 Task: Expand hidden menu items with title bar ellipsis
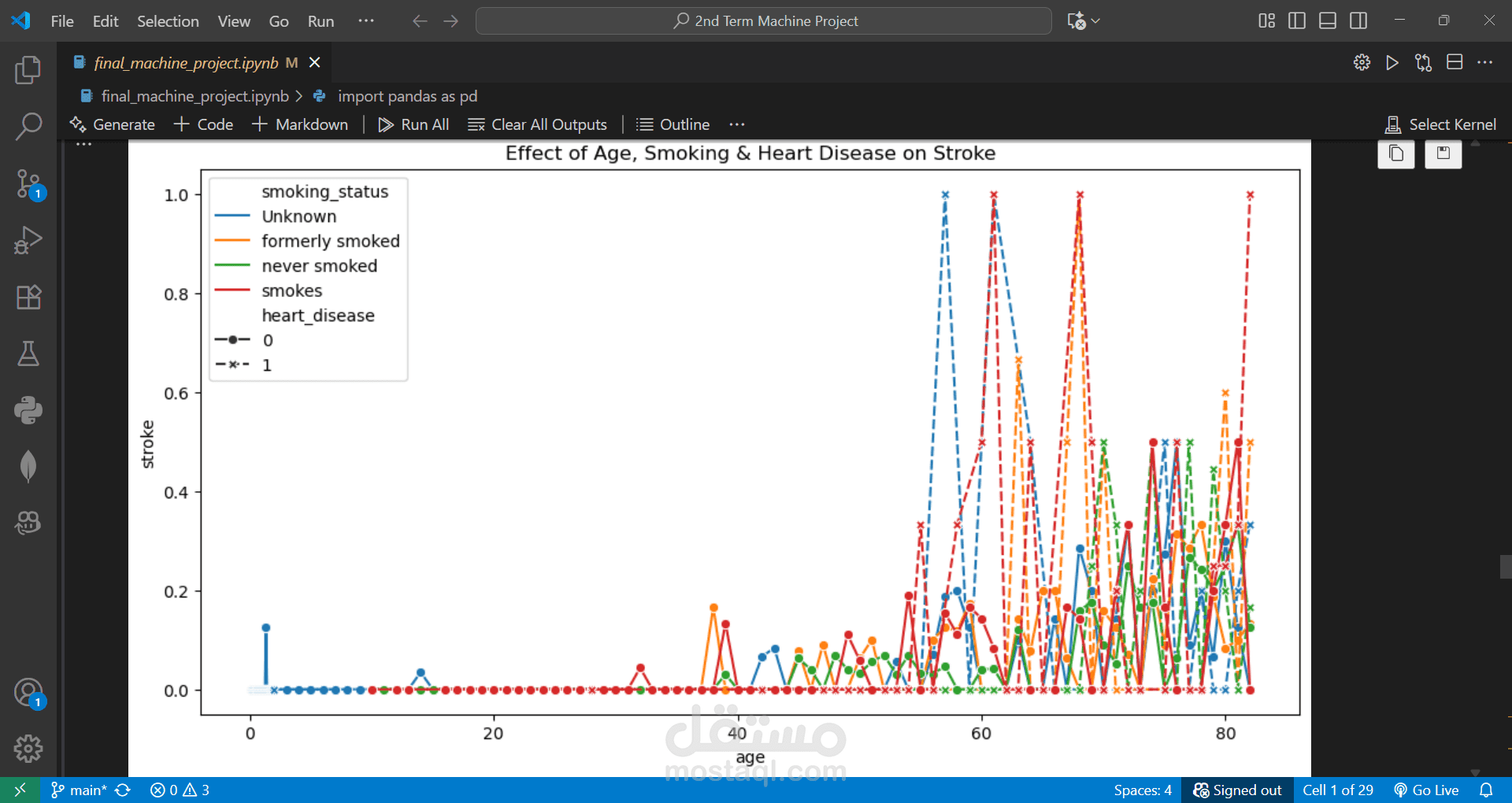pyautogui.click(x=365, y=21)
